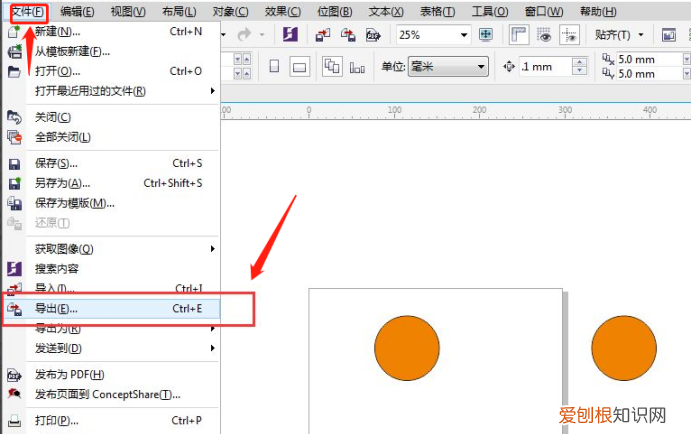
Task: Open the 编辑(E) menu in menu bar
Action: (x=77, y=11)
